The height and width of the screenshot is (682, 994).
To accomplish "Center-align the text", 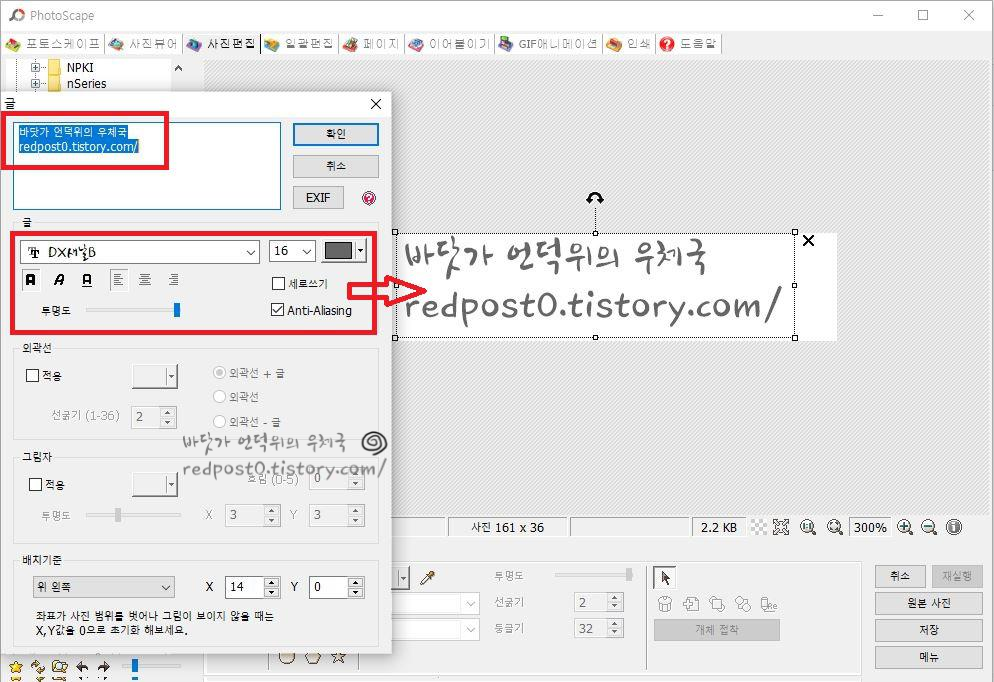I will (145, 280).
